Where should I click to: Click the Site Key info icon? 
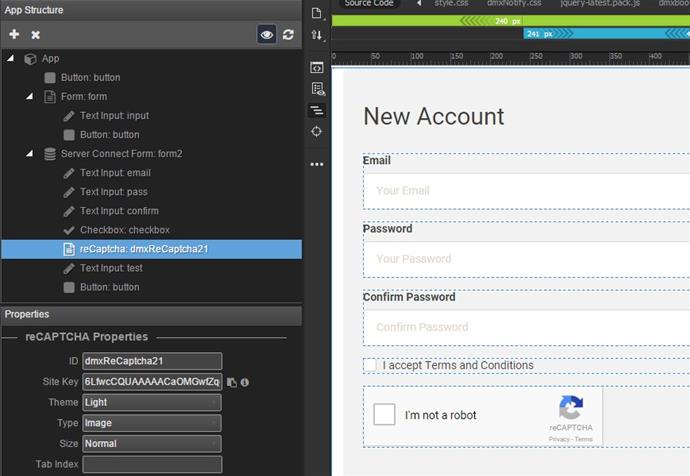click(245, 382)
